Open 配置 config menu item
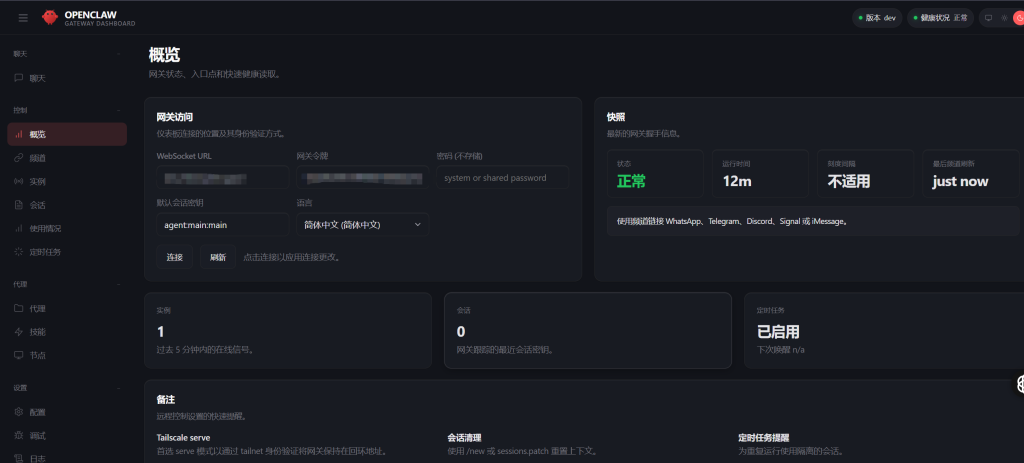Viewport: 1024px width, 463px height. 37,412
